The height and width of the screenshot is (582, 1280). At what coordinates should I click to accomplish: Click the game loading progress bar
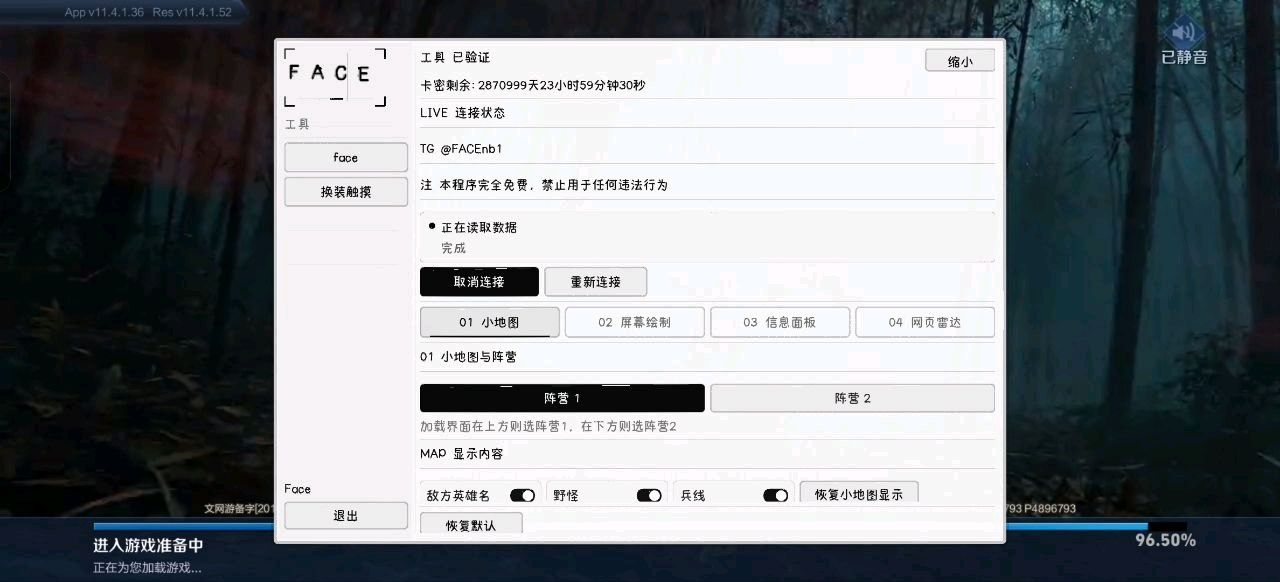point(640,526)
